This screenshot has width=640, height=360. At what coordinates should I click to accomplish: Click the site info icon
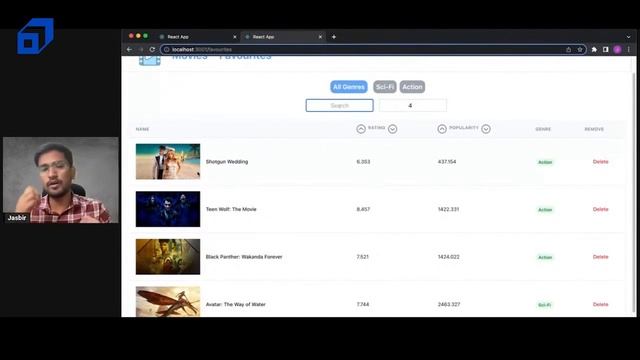167,49
